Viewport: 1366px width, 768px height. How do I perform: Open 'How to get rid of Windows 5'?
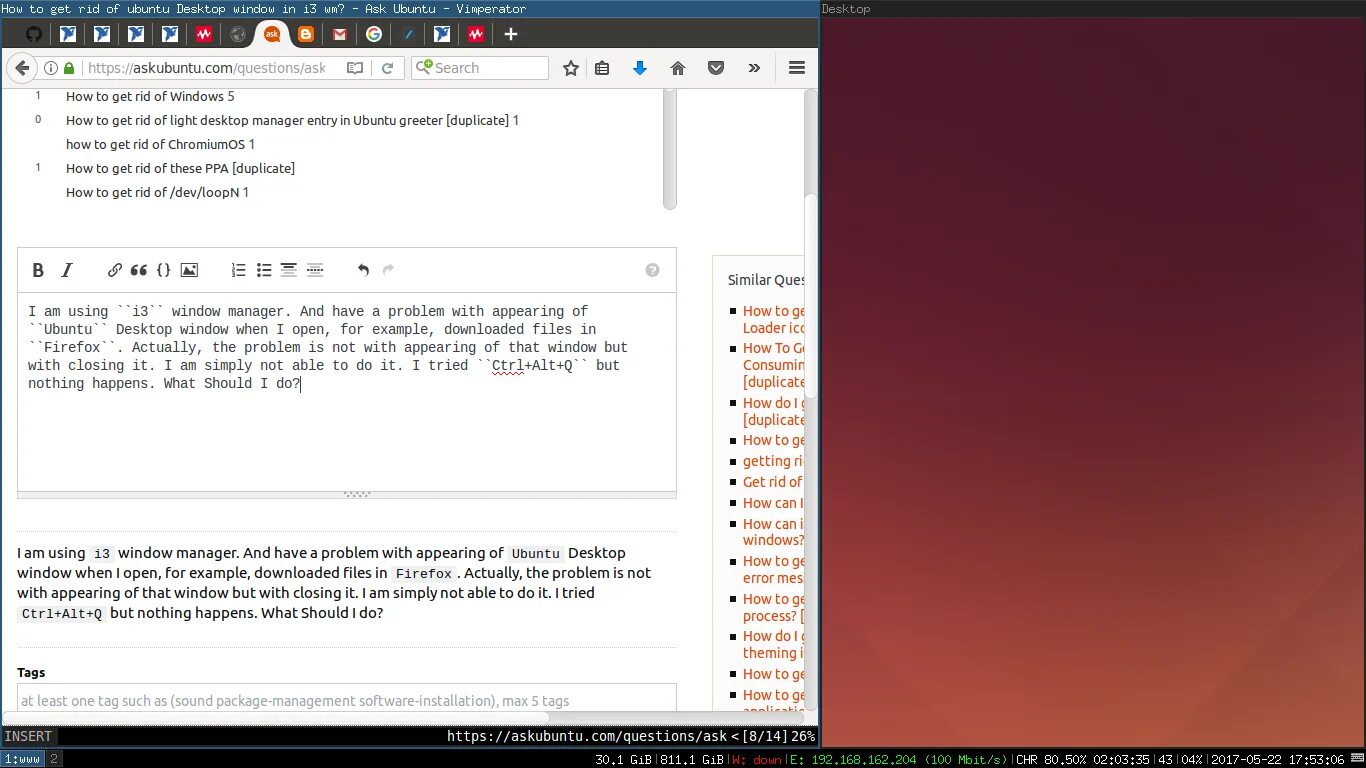click(150, 96)
